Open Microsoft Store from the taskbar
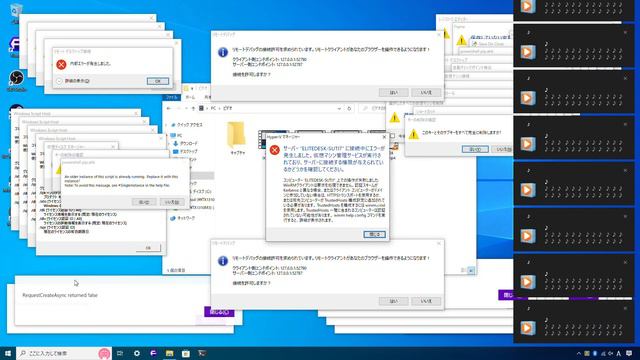Image resolution: width=640 pixels, height=360 pixels. [186, 353]
